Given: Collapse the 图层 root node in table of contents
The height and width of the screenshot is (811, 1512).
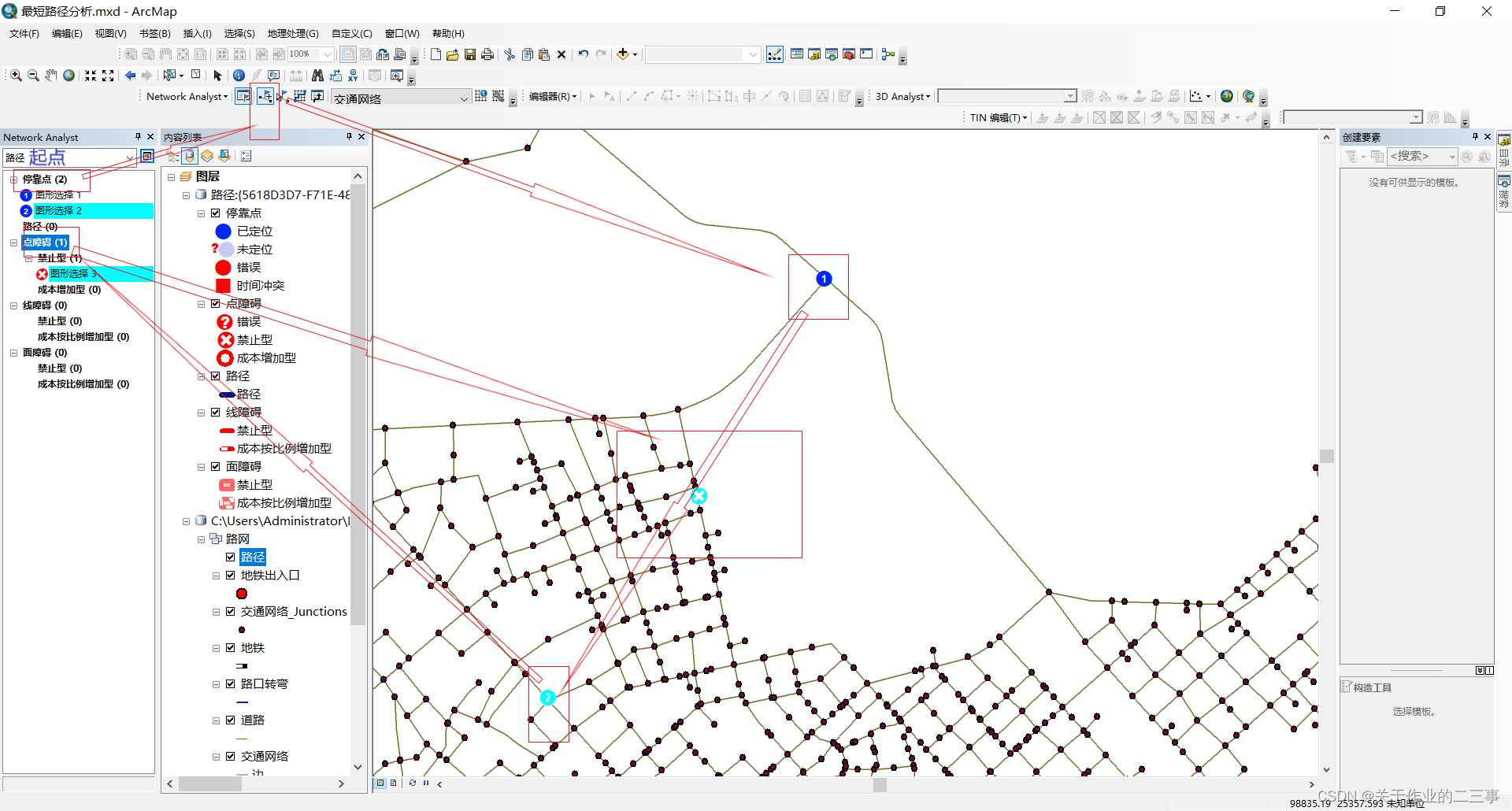Looking at the screenshot, I should point(171,177).
